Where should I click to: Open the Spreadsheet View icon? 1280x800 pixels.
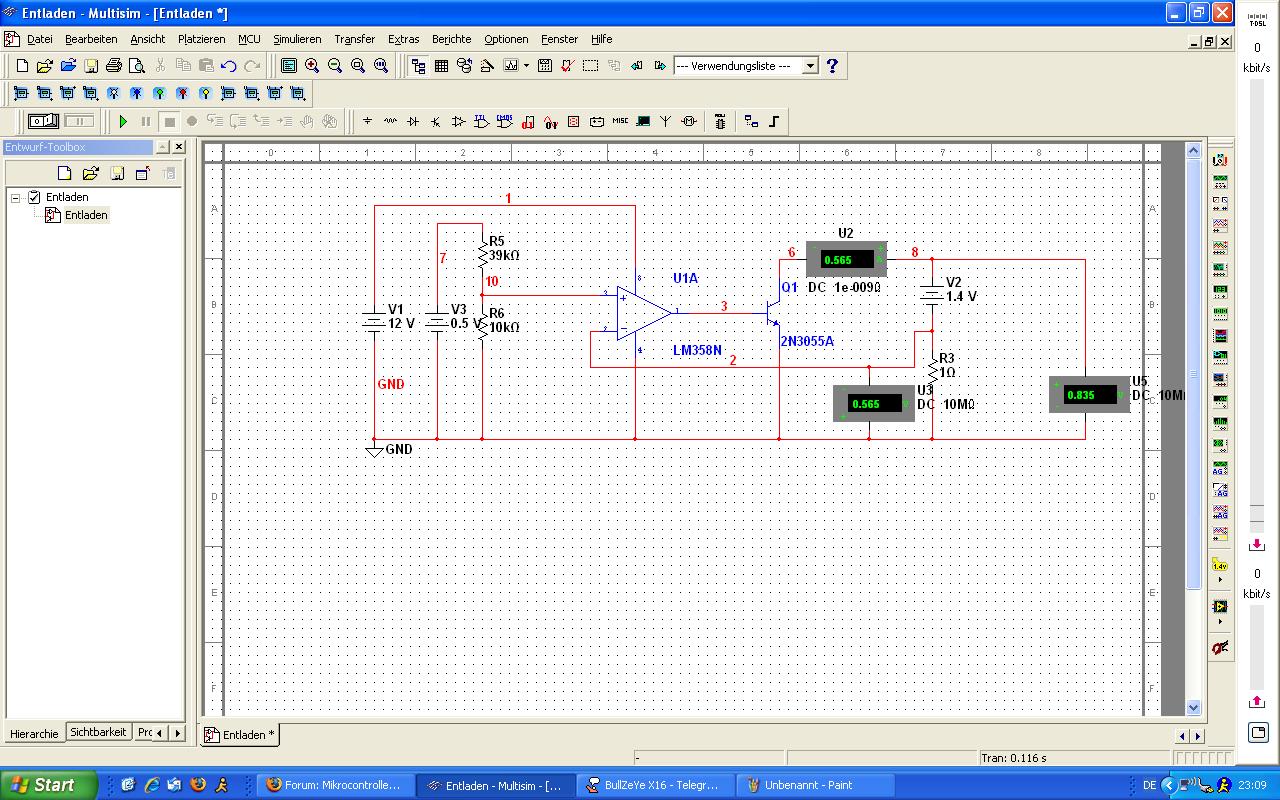(x=441, y=66)
